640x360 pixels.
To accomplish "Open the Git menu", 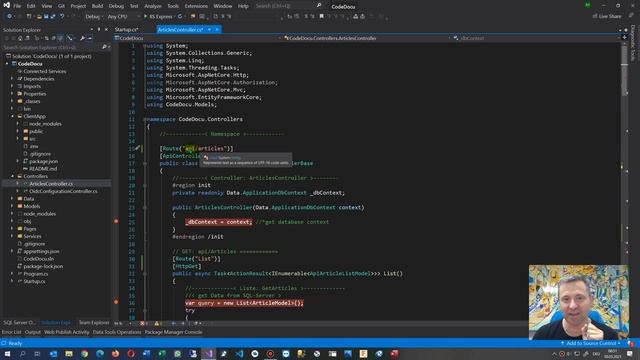I will 61,6.
